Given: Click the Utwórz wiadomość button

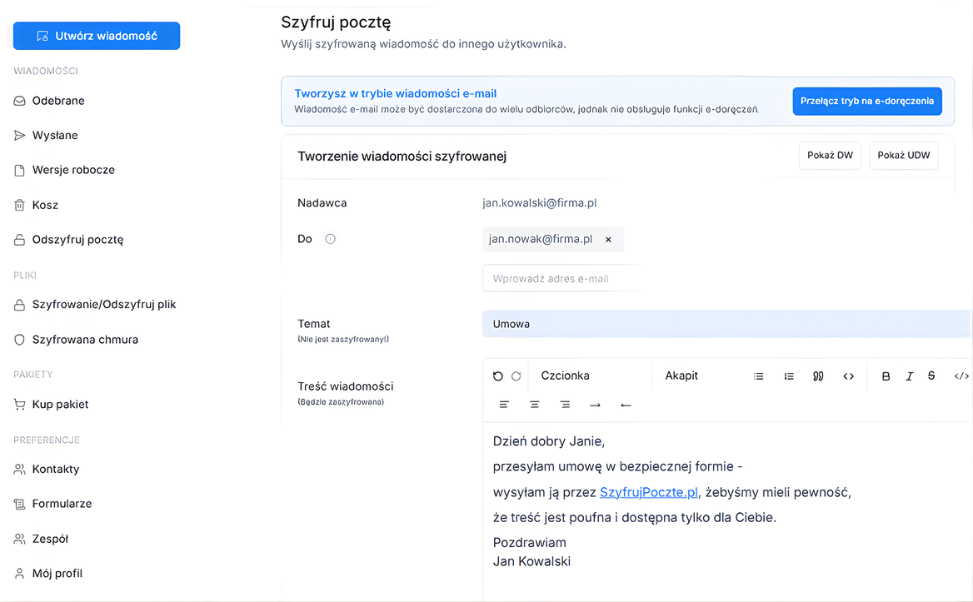Looking at the screenshot, I should pyautogui.click(x=96, y=36).
